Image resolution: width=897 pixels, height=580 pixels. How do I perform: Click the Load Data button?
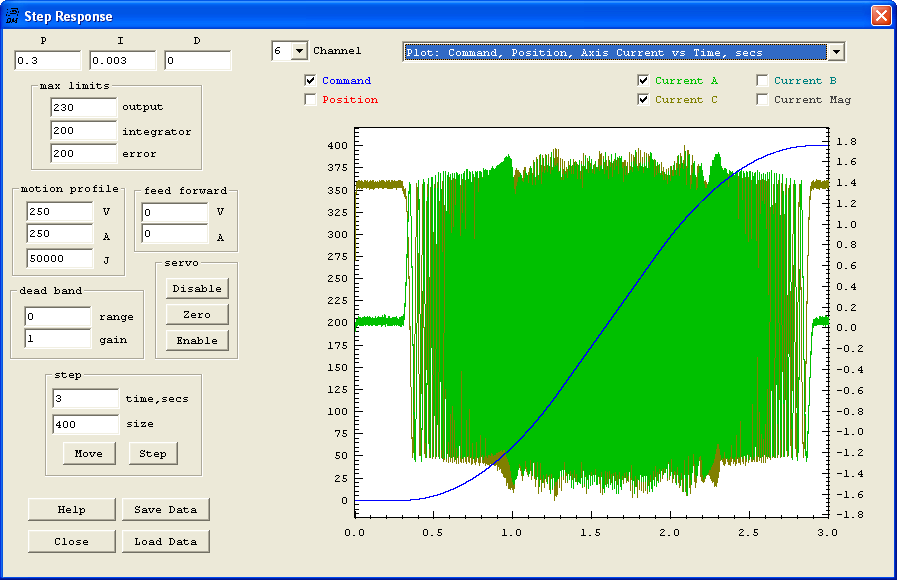click(x=167, y=542)
